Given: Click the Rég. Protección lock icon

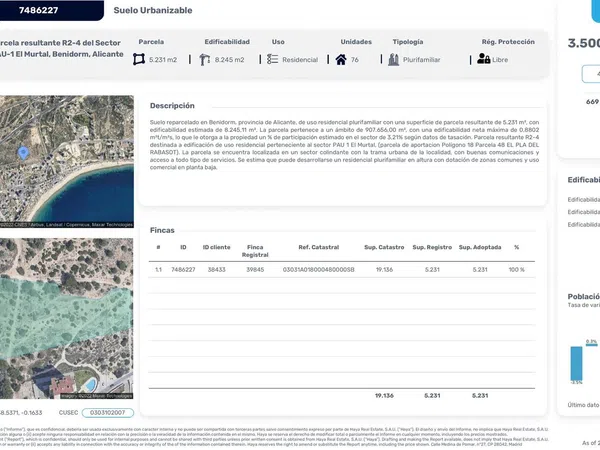Looking at the screenshot, I should [x=483, y=60].
